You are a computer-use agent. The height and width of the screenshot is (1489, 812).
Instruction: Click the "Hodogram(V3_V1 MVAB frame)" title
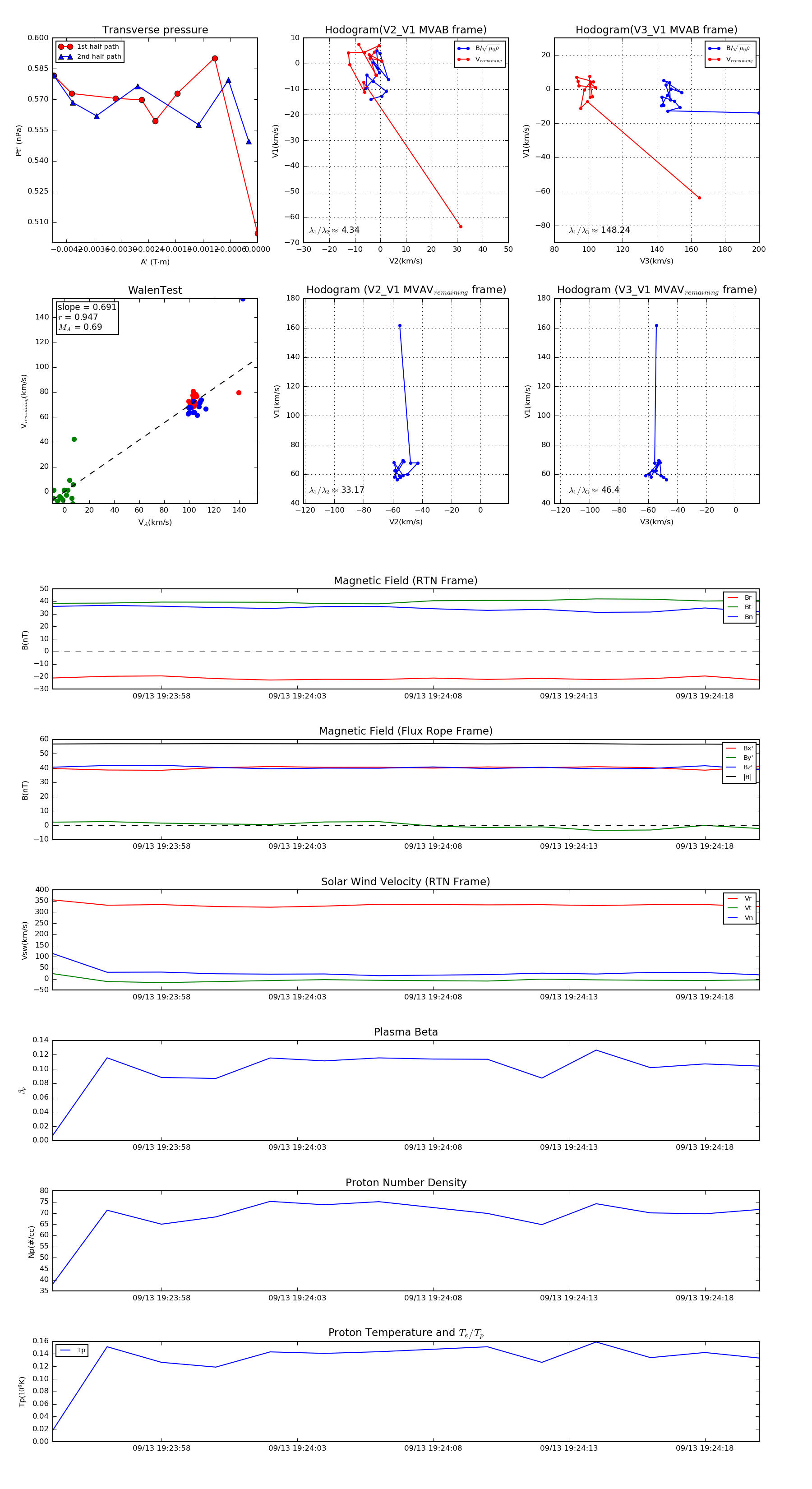click(x=656, y=30)
